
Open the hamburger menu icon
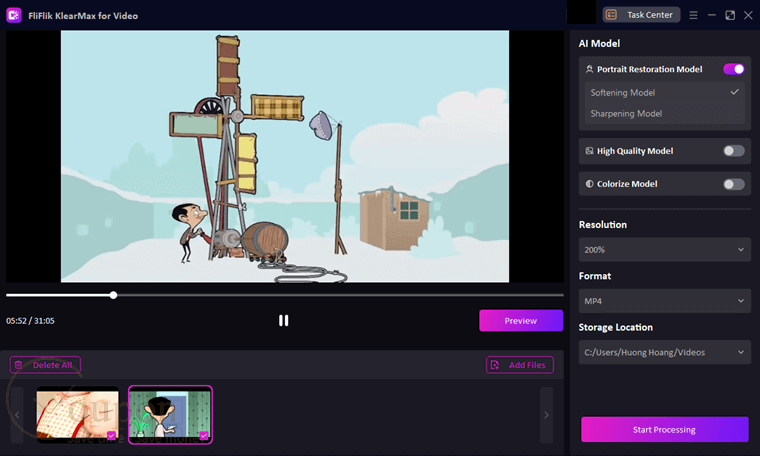tap(693, 16)
